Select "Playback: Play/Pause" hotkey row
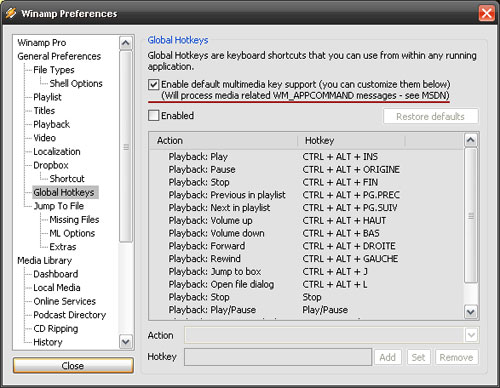Image resolution: width=500 pixels, height=388 pixels. [307, 310]
